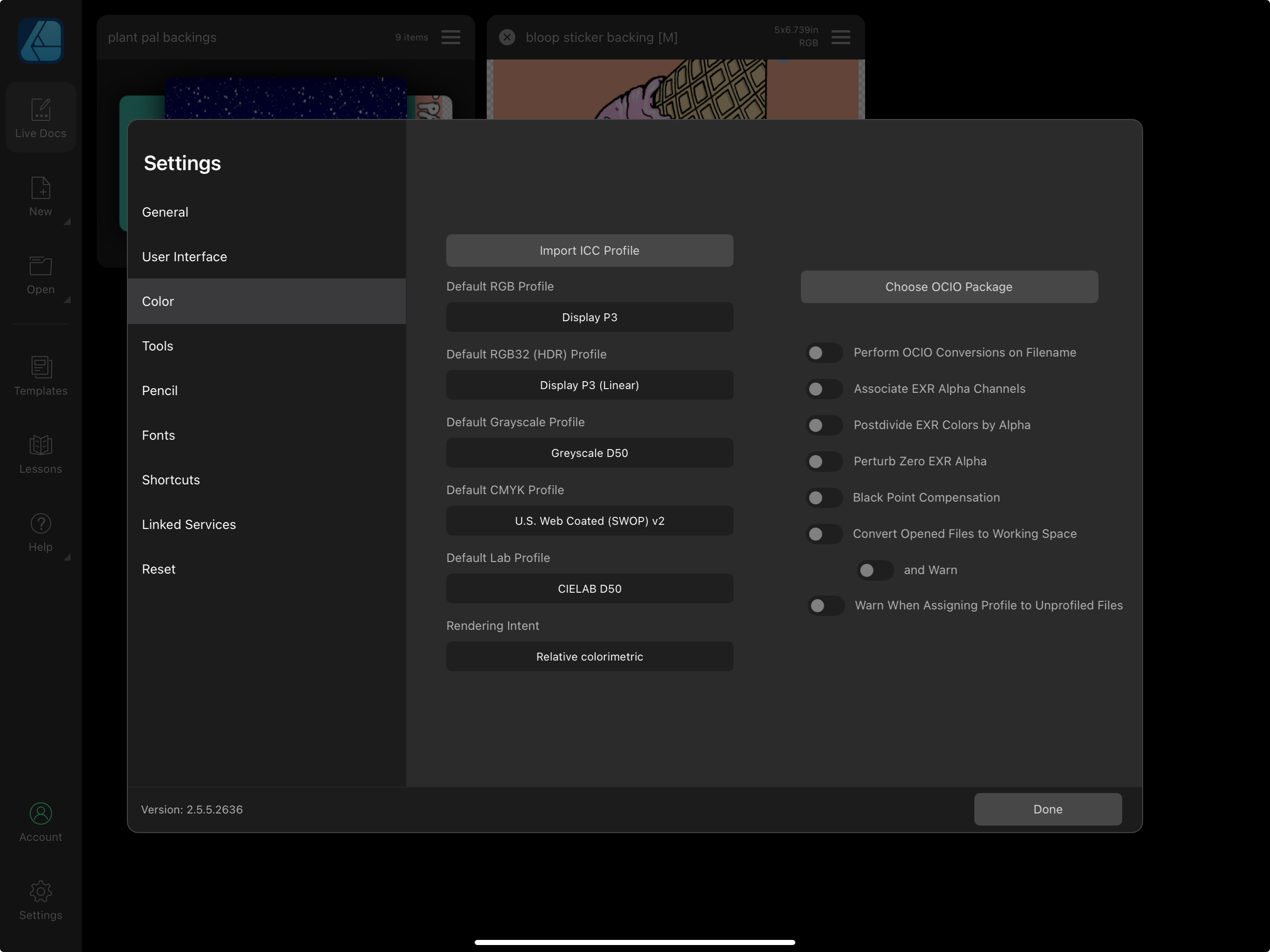The width and height of the screenshot is (1270, 952).
Task: Select the Color settings category
Action: [x=266, y=301]
